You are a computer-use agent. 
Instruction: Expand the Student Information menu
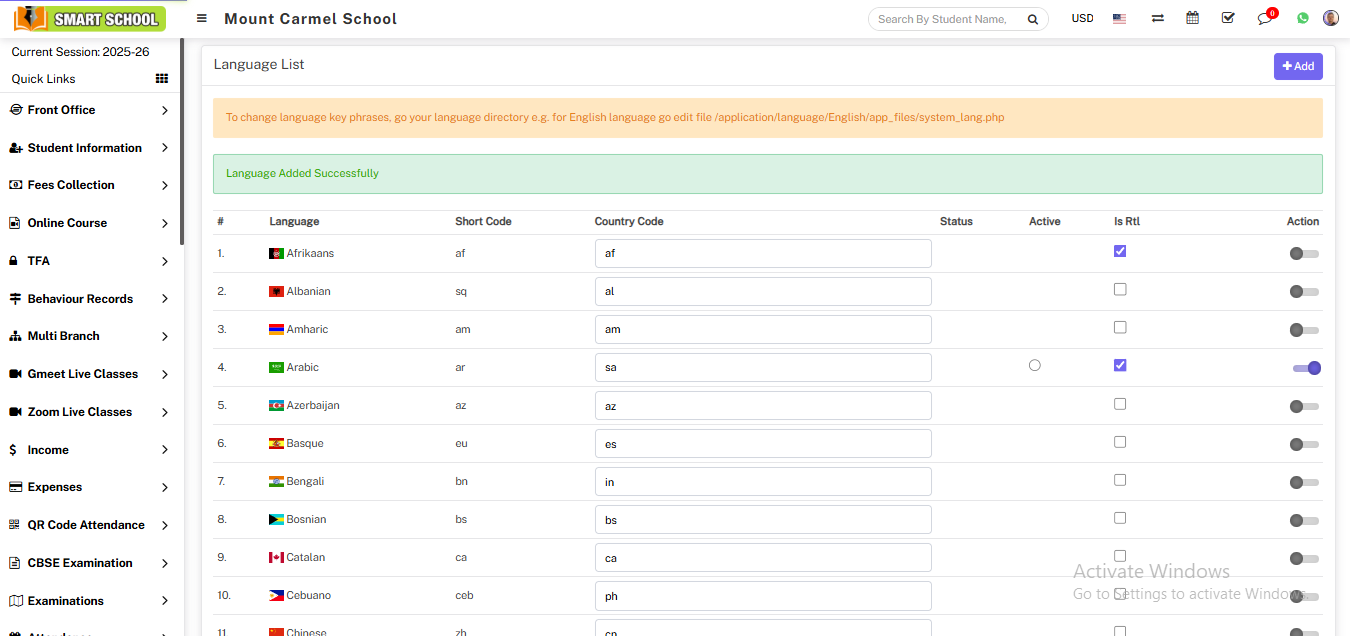pos(88,148)
